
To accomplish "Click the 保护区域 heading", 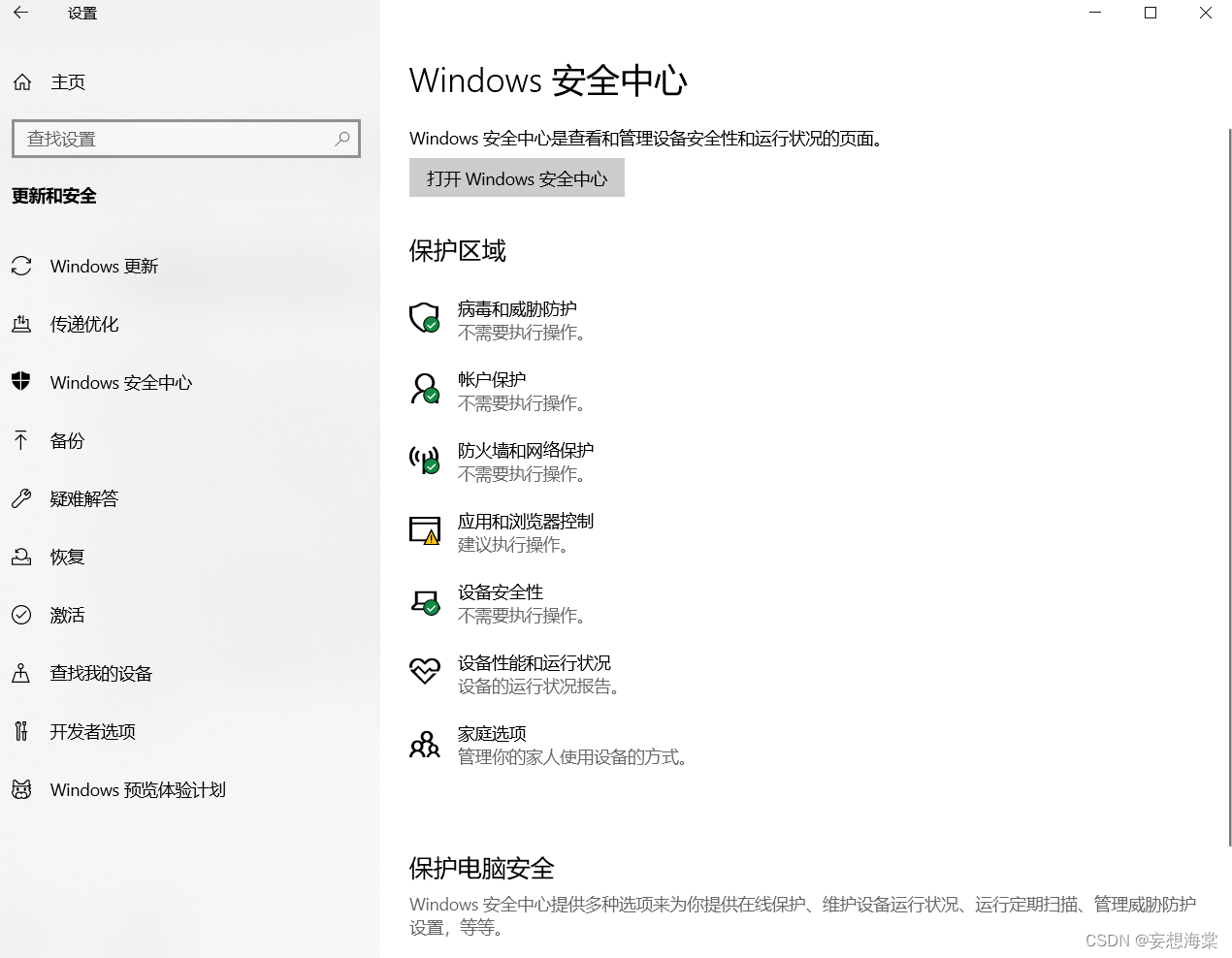I will [458, 251].
